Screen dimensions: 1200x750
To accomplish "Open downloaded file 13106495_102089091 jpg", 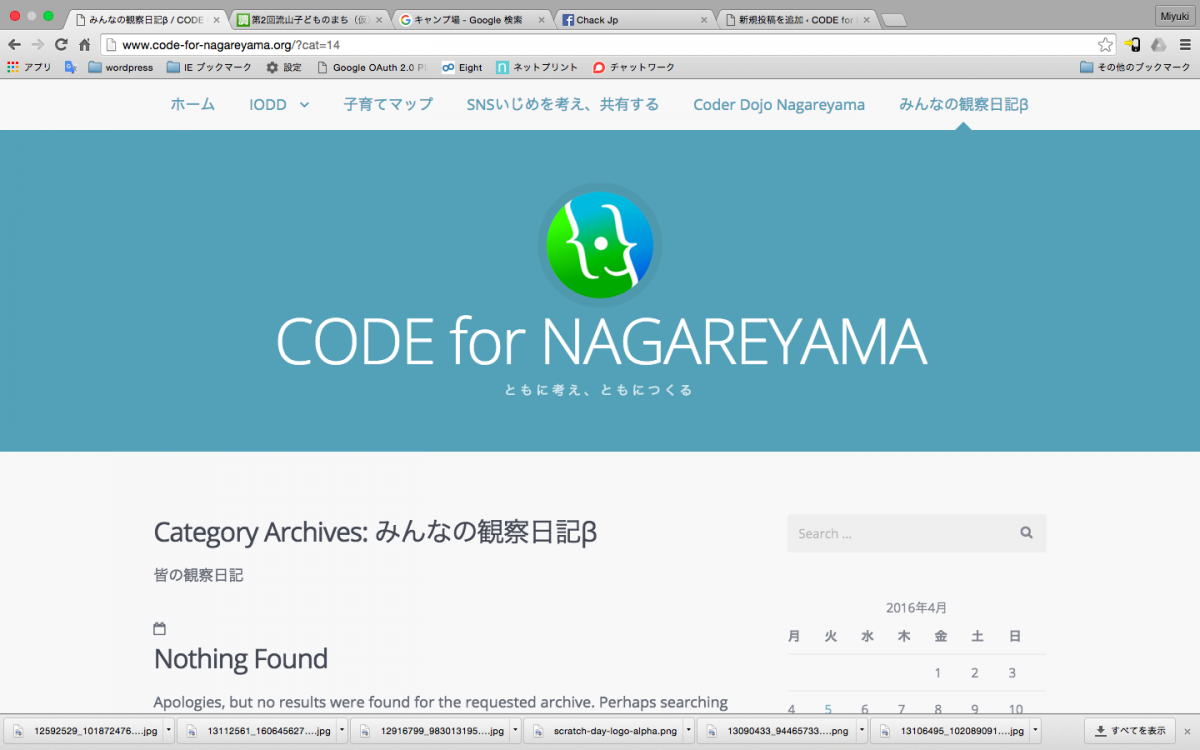I will 951,730.
